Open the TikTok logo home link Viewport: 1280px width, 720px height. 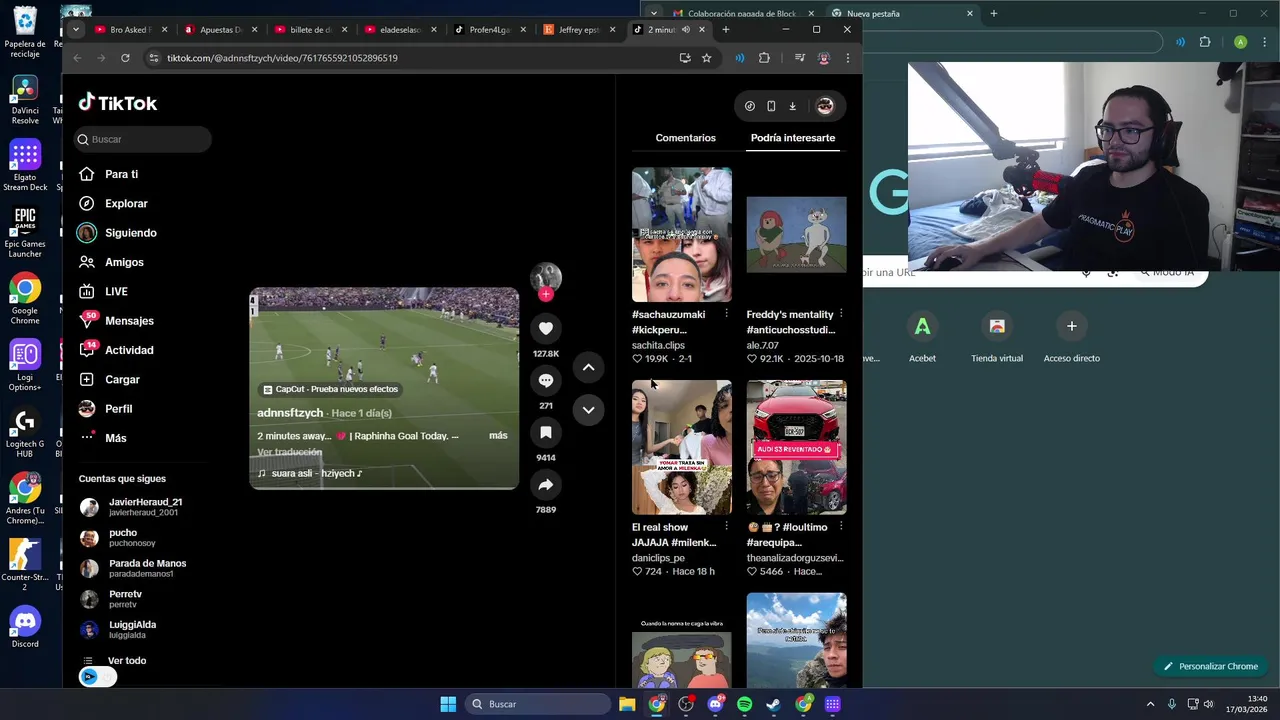(x=118, y=103)
